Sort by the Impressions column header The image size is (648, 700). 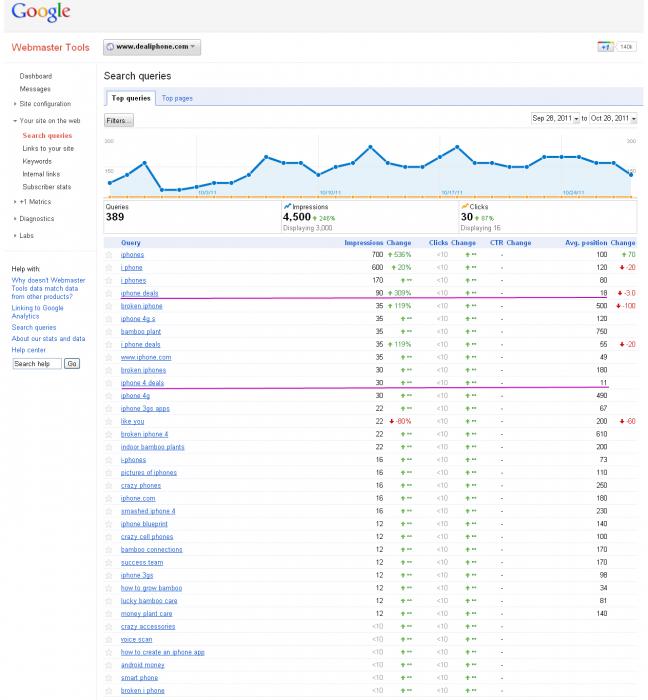363,243
